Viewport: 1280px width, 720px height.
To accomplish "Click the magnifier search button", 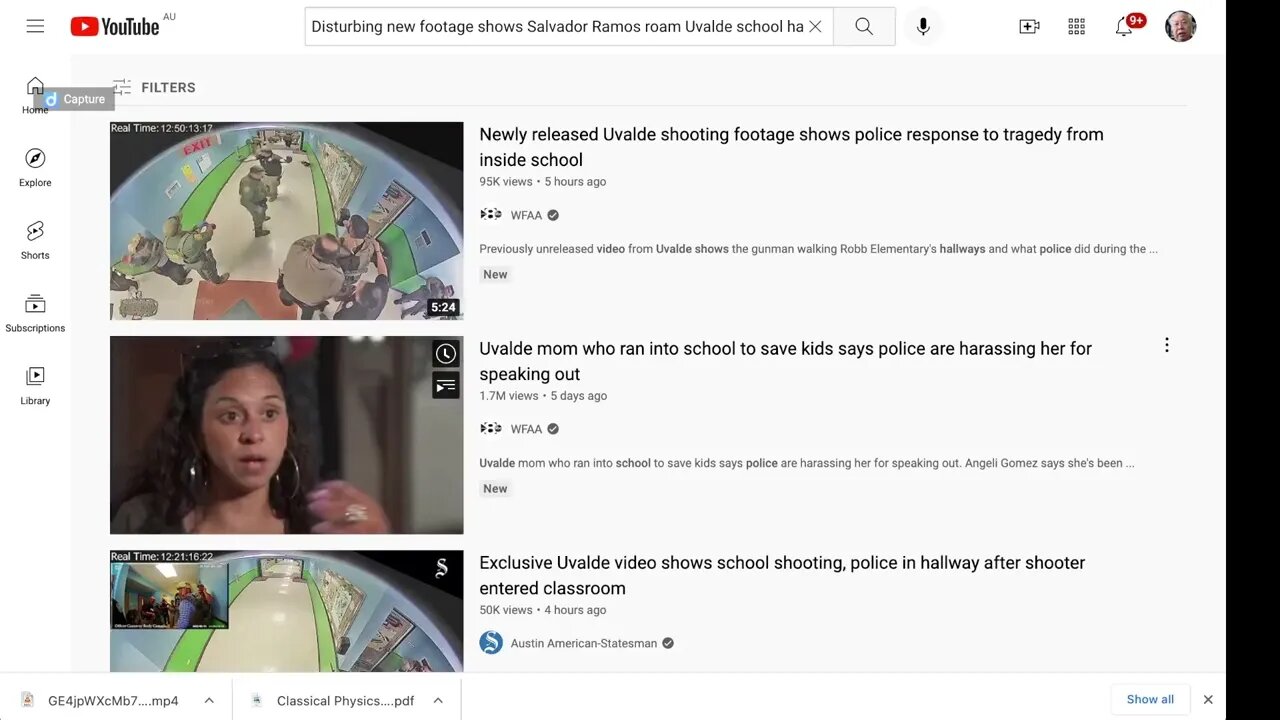I will point(864,27).
